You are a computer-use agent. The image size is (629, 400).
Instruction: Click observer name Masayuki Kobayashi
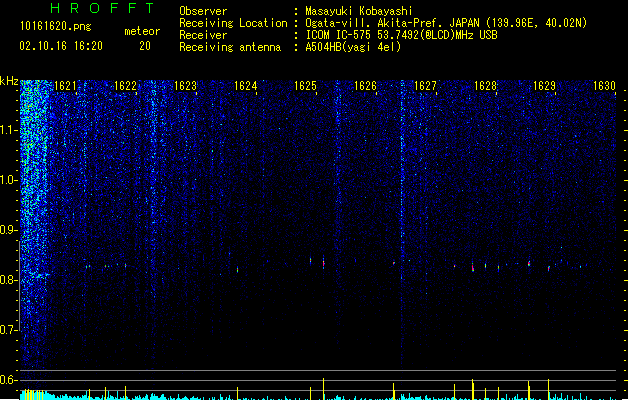pos(359,11)
